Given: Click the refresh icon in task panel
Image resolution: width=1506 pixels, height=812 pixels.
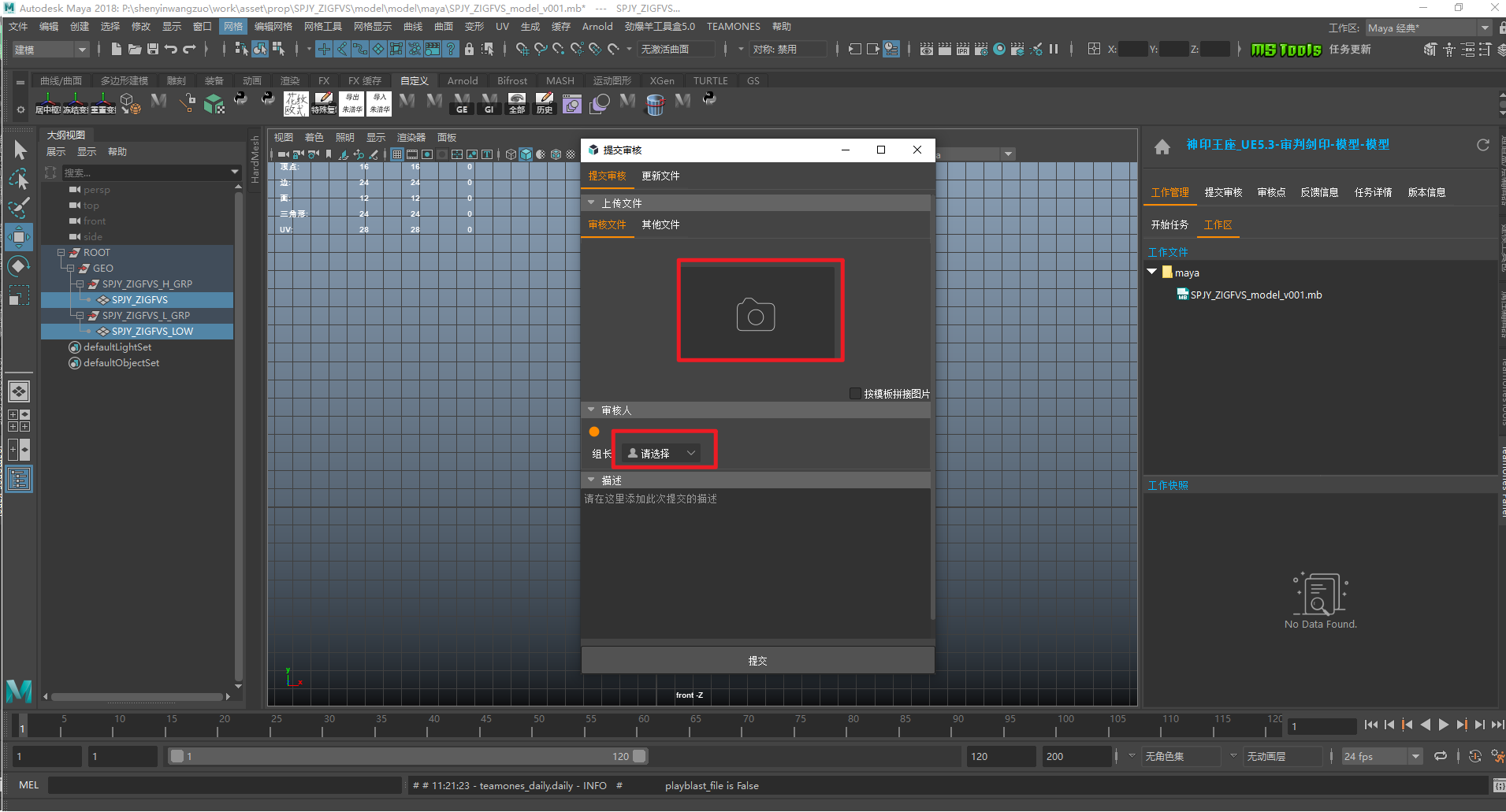Looking at the screenshot, I should [1482, 145].
